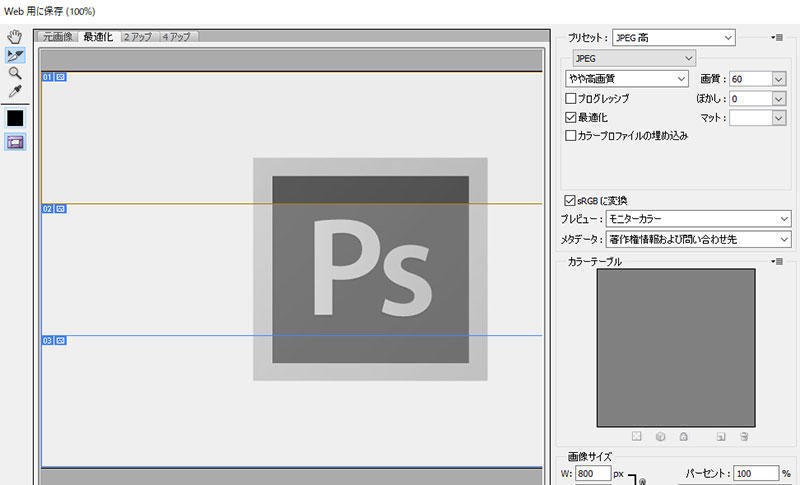Open the ぼかし value dropdown arrow
Image resolution: width=800 pixels, height=485 pixels.
(x=779, y=98)
